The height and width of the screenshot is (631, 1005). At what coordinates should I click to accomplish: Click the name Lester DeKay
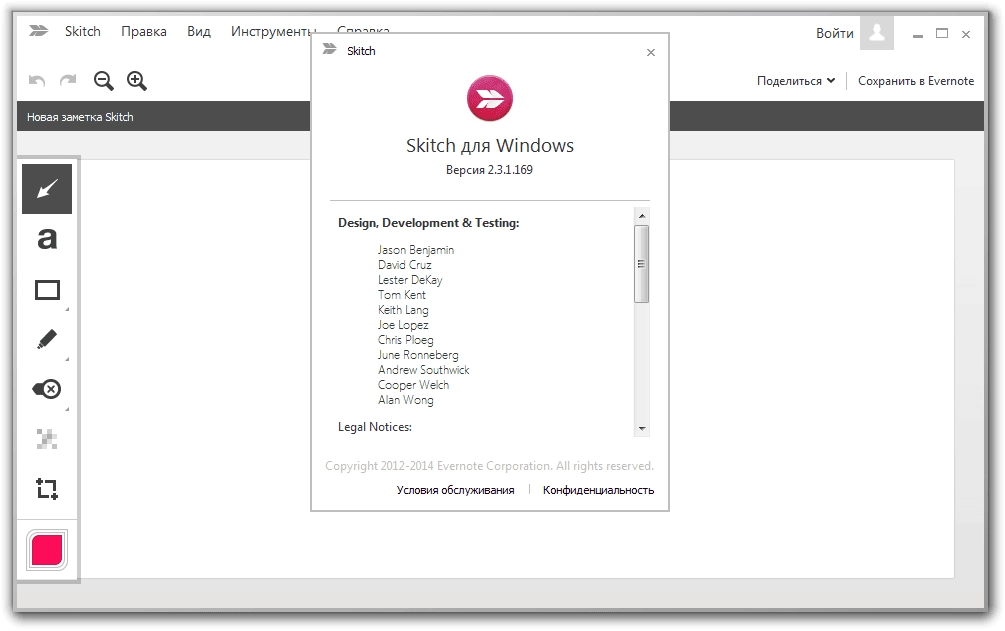click(410, 280)
